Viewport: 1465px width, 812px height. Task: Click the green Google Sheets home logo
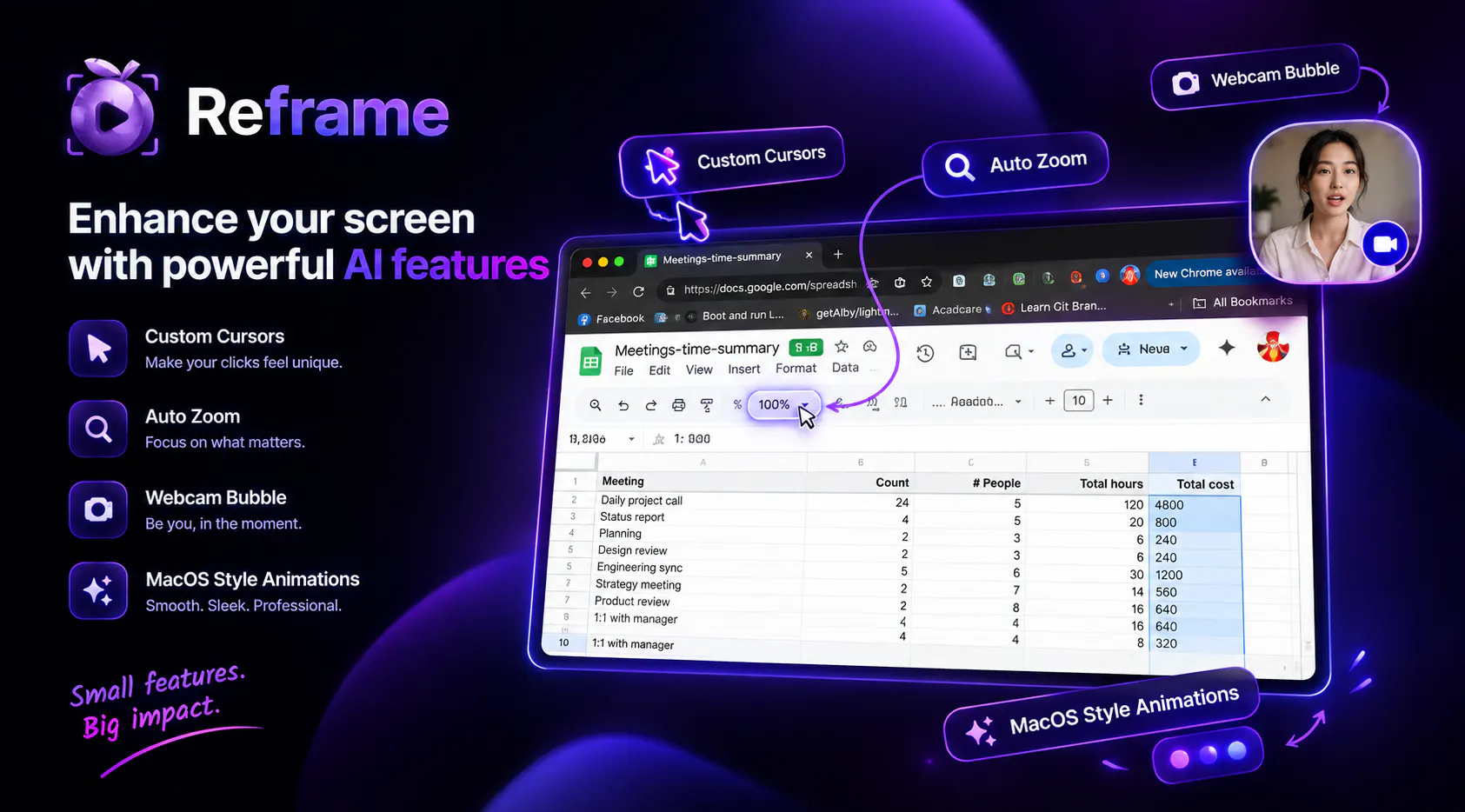pyautogui.click(x=591, y=361)
